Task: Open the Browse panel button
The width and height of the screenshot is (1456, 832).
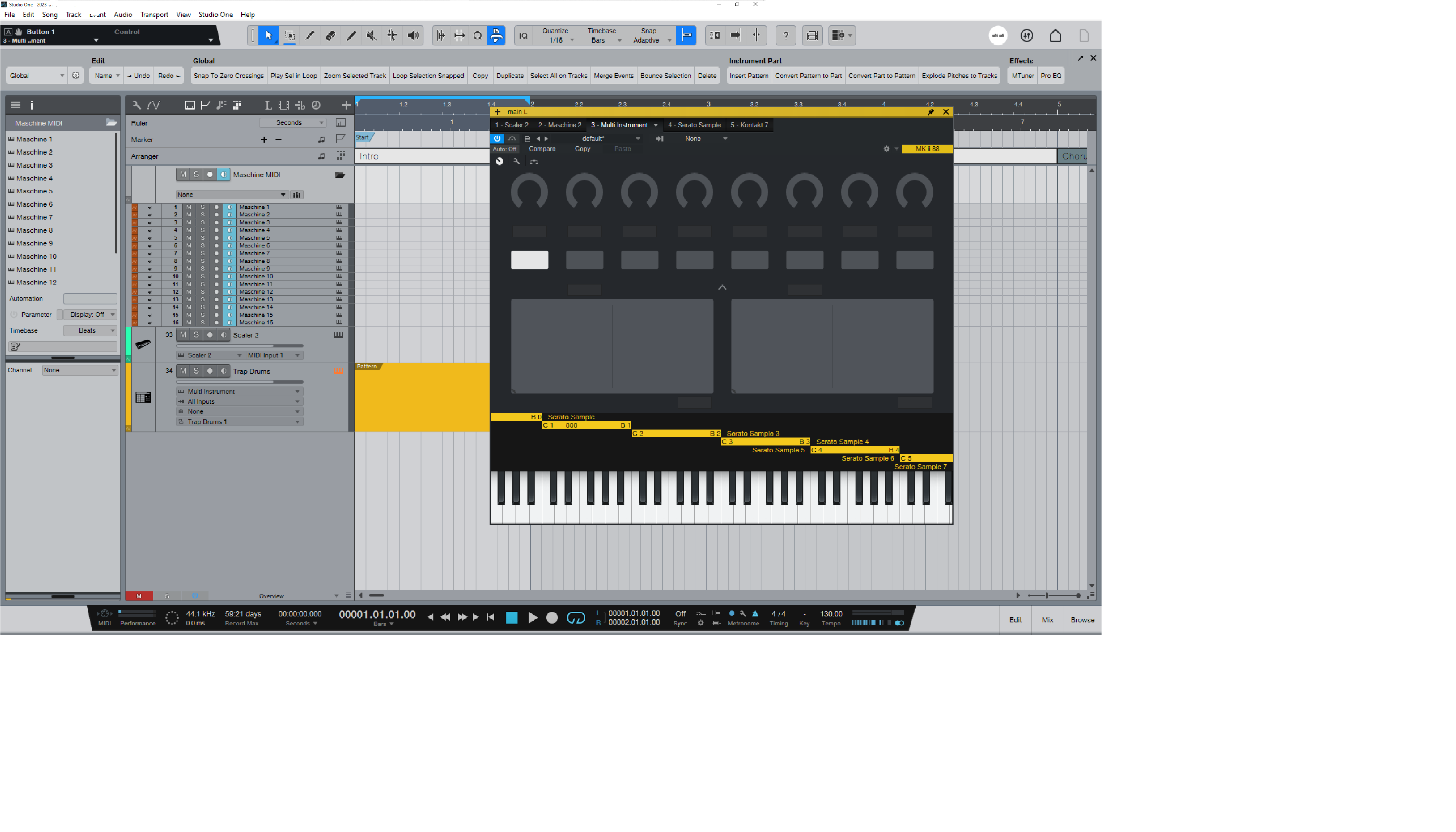Action: pos(1082,620)
